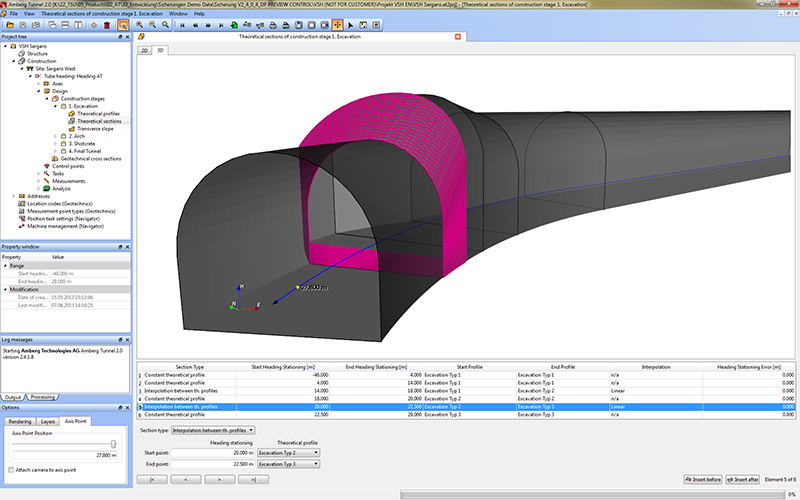Image resolution: width=800 pixels, height=500 pixels.
Task: Click the green arrow import icon
Action: [x=234, y=25]
